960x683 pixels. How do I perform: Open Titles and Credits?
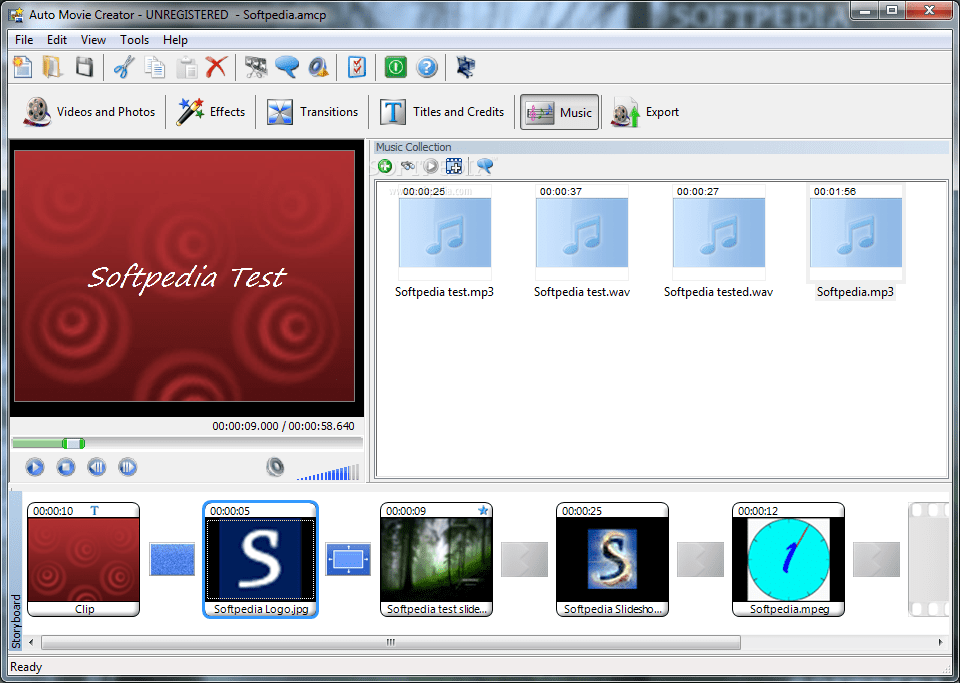coord(442,111)
